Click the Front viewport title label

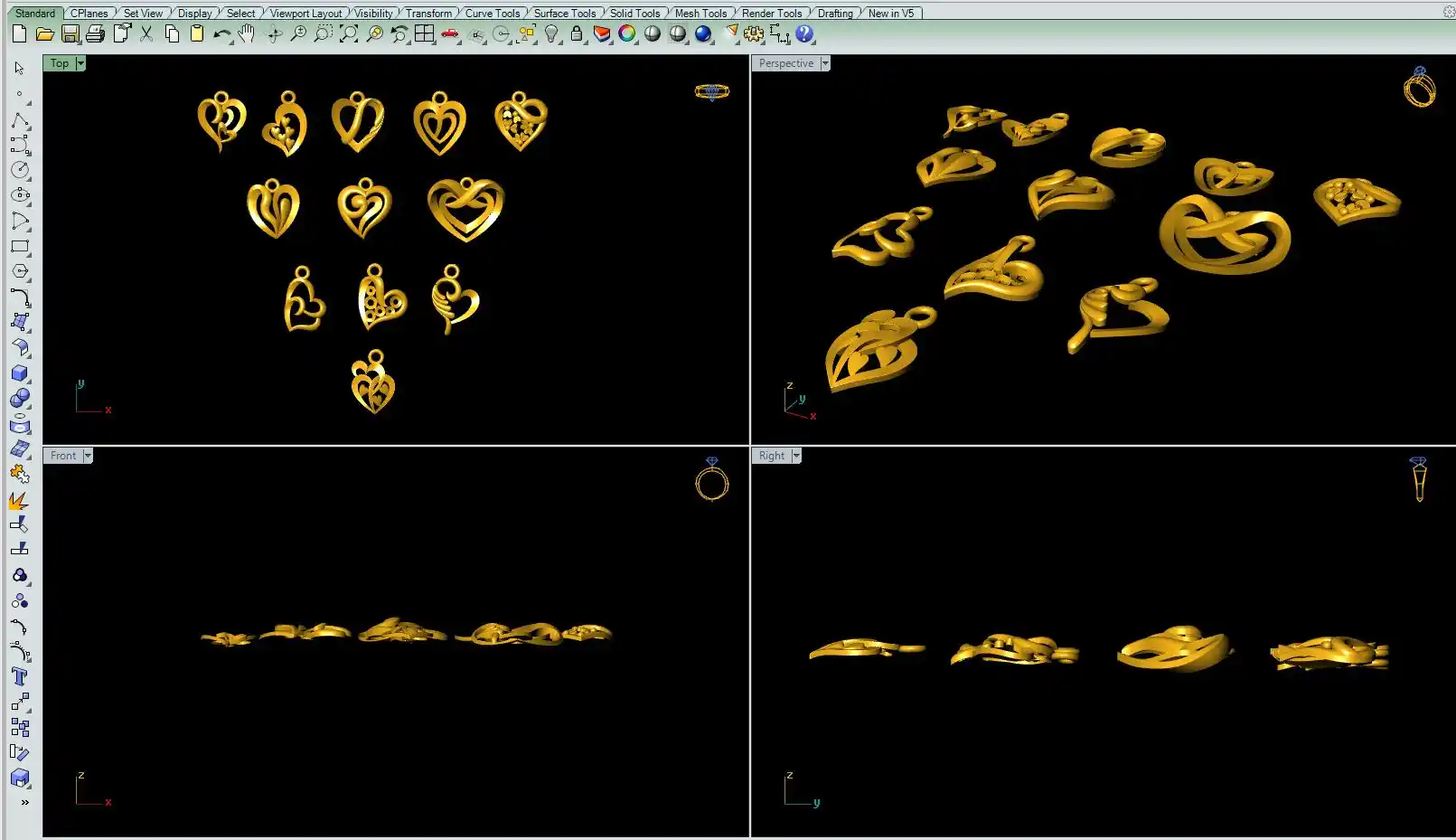pos(63,456)
